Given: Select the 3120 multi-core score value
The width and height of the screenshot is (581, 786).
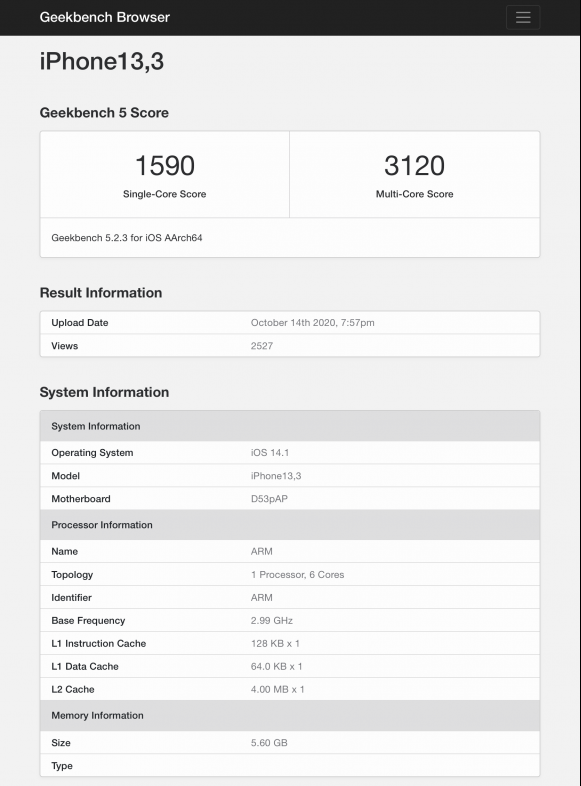Looking at the screenshot, I should click(414, 165).
